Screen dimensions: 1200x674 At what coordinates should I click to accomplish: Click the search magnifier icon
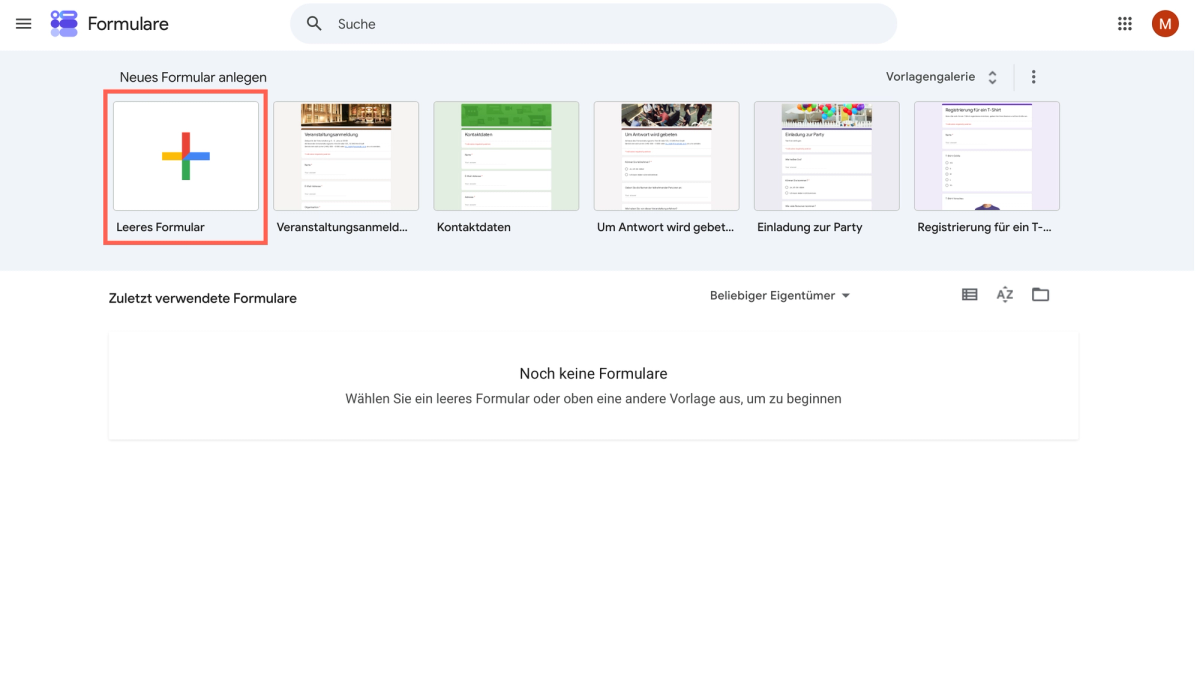314,23
